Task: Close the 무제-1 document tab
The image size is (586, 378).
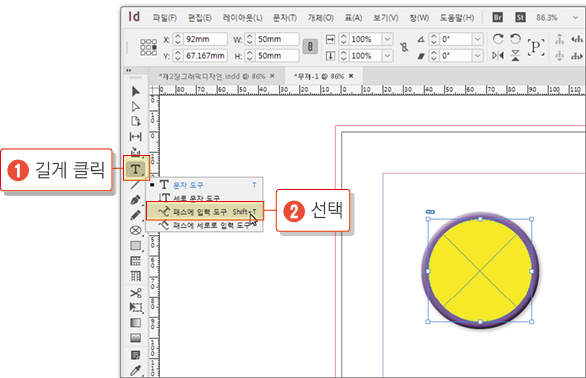Action: [x=351, y=76]
